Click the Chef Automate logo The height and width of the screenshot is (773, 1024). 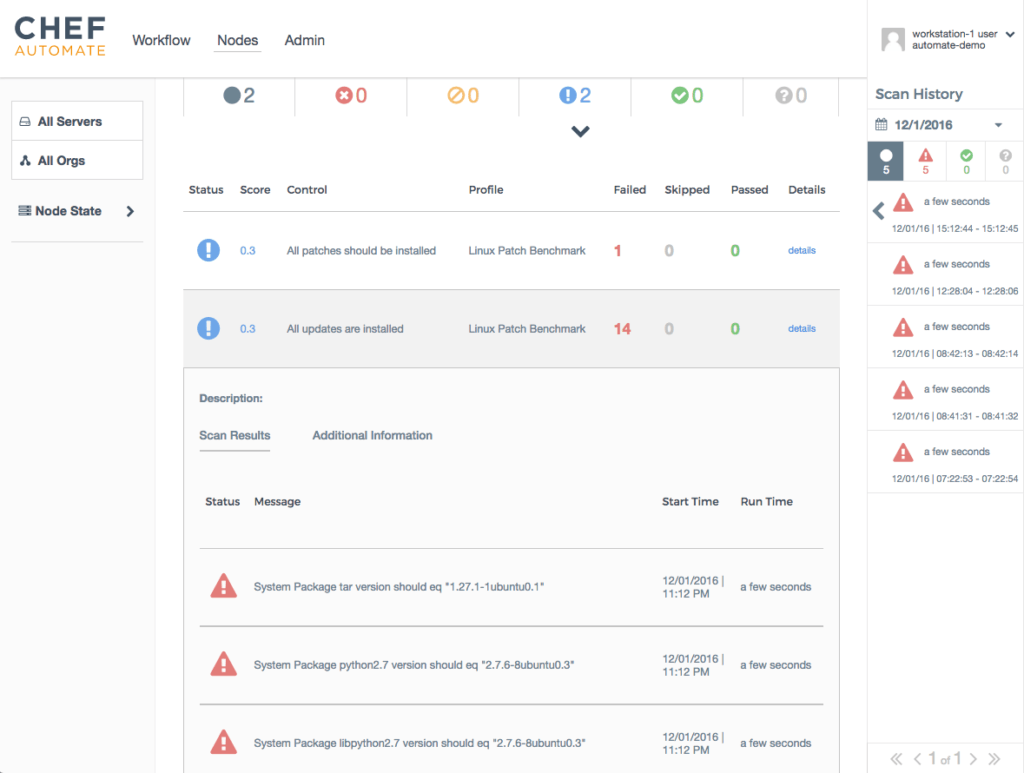tap(59, 37)
